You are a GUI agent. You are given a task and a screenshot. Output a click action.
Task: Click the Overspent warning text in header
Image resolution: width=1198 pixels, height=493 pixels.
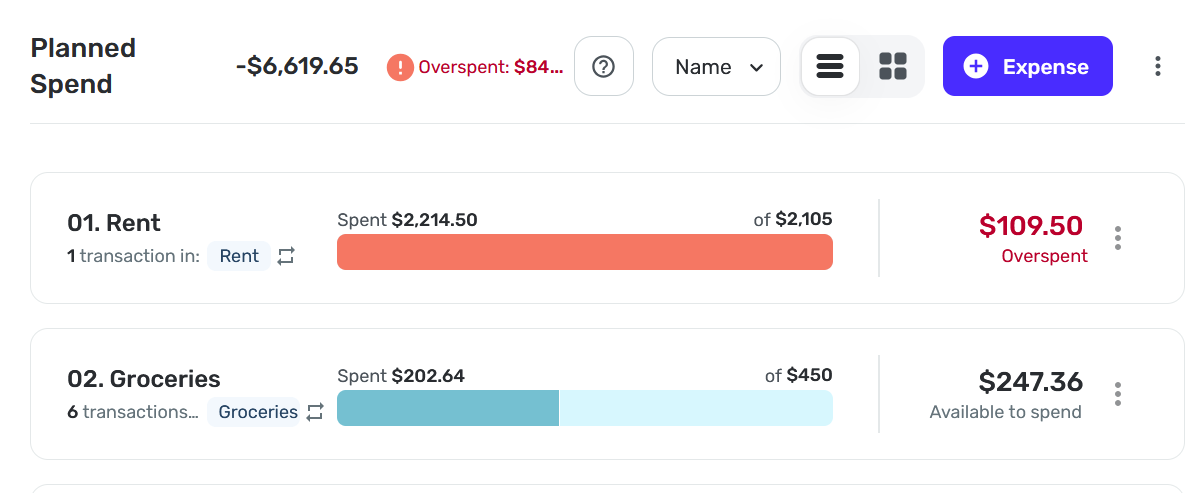click(490, 67)
